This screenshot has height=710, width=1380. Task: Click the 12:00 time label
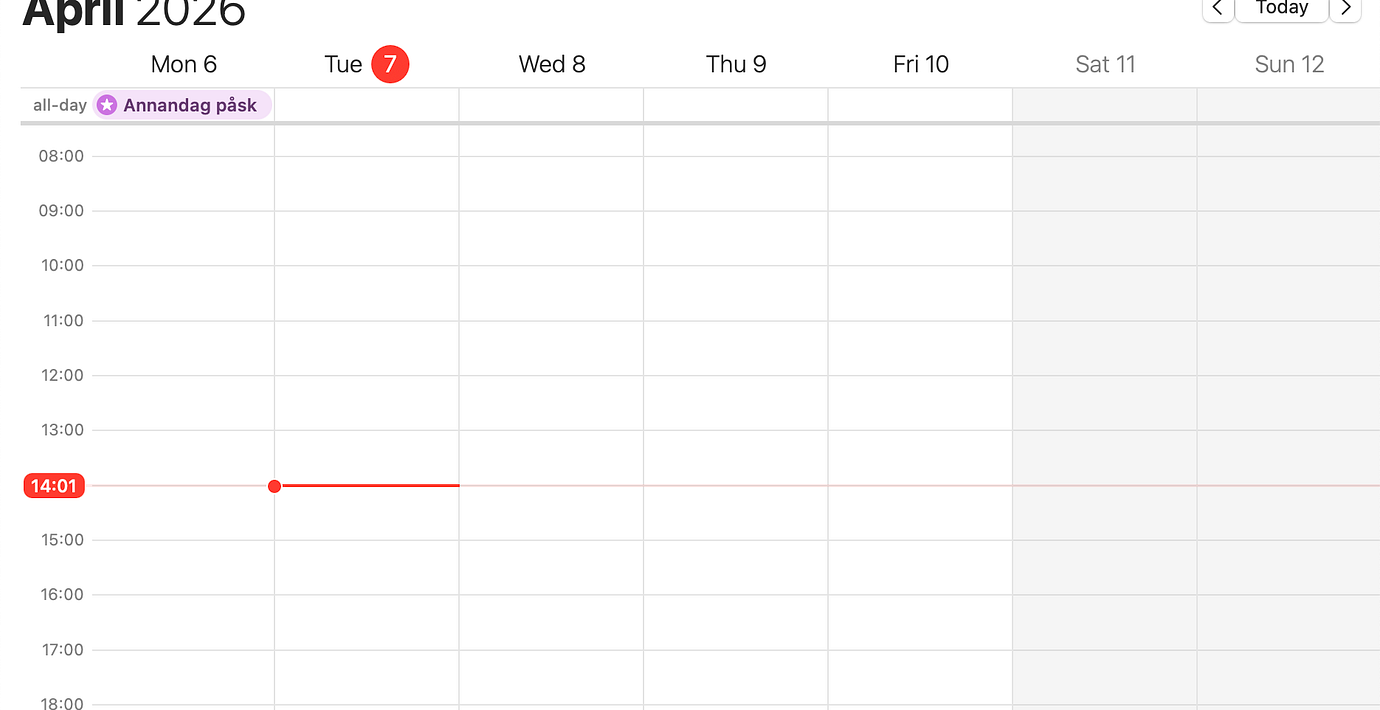point(60,375)
